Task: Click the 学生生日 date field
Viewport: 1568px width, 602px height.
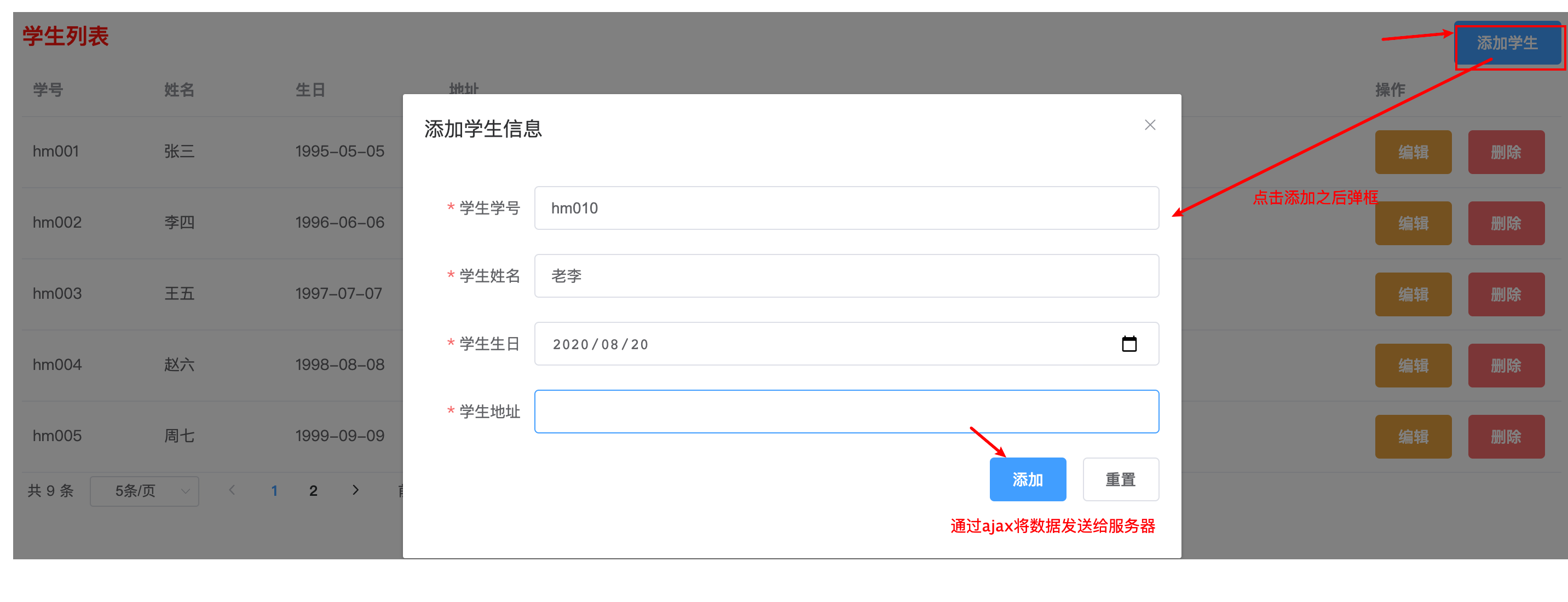Action: point(846,344)
